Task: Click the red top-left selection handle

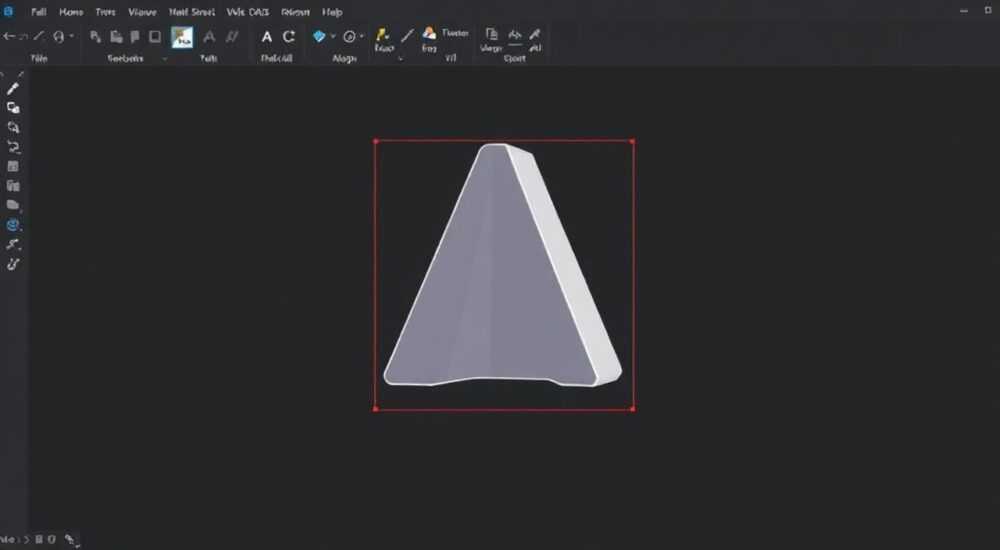Action: (376, 141)
